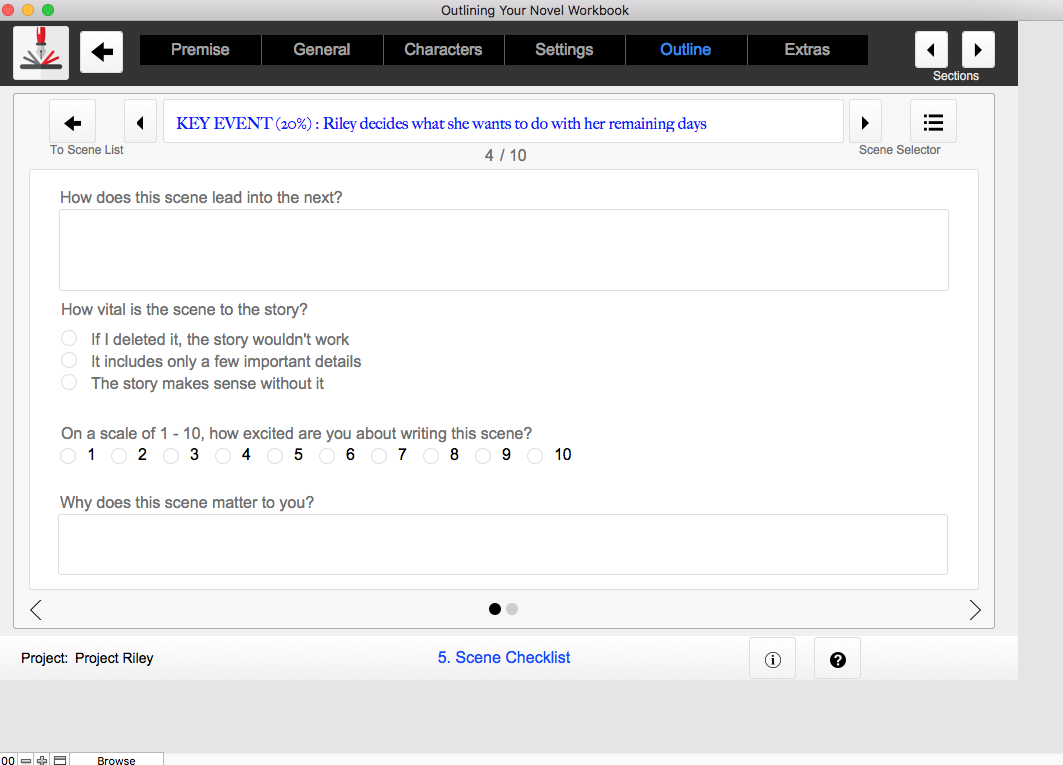Choose excitement rating 10

coord(535,456)
